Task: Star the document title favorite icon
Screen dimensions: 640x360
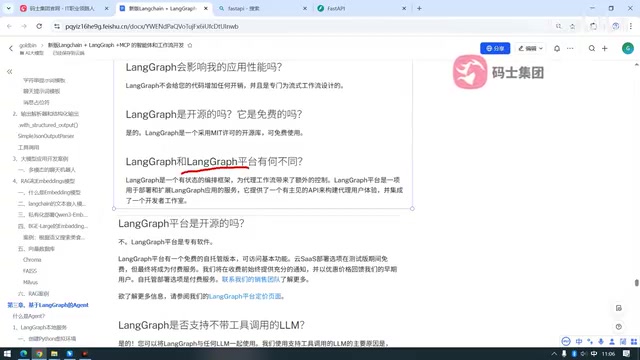Action: (190, 45)
